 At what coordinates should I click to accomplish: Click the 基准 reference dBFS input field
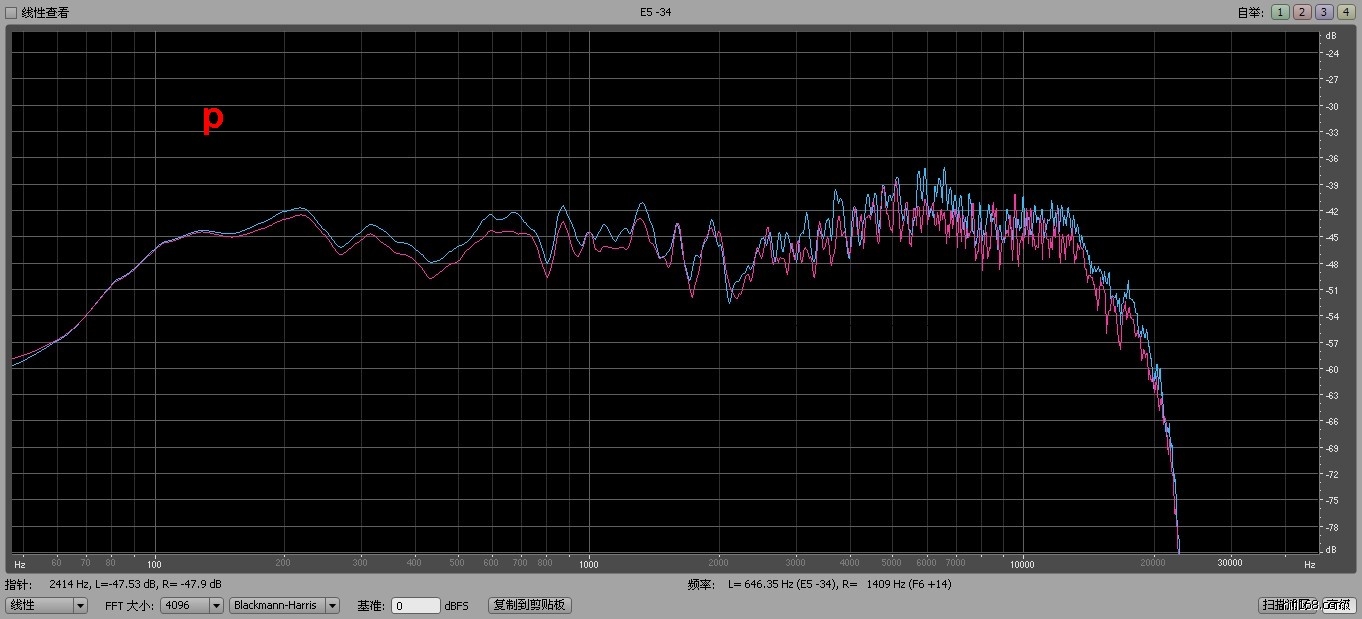click(415, 605)
